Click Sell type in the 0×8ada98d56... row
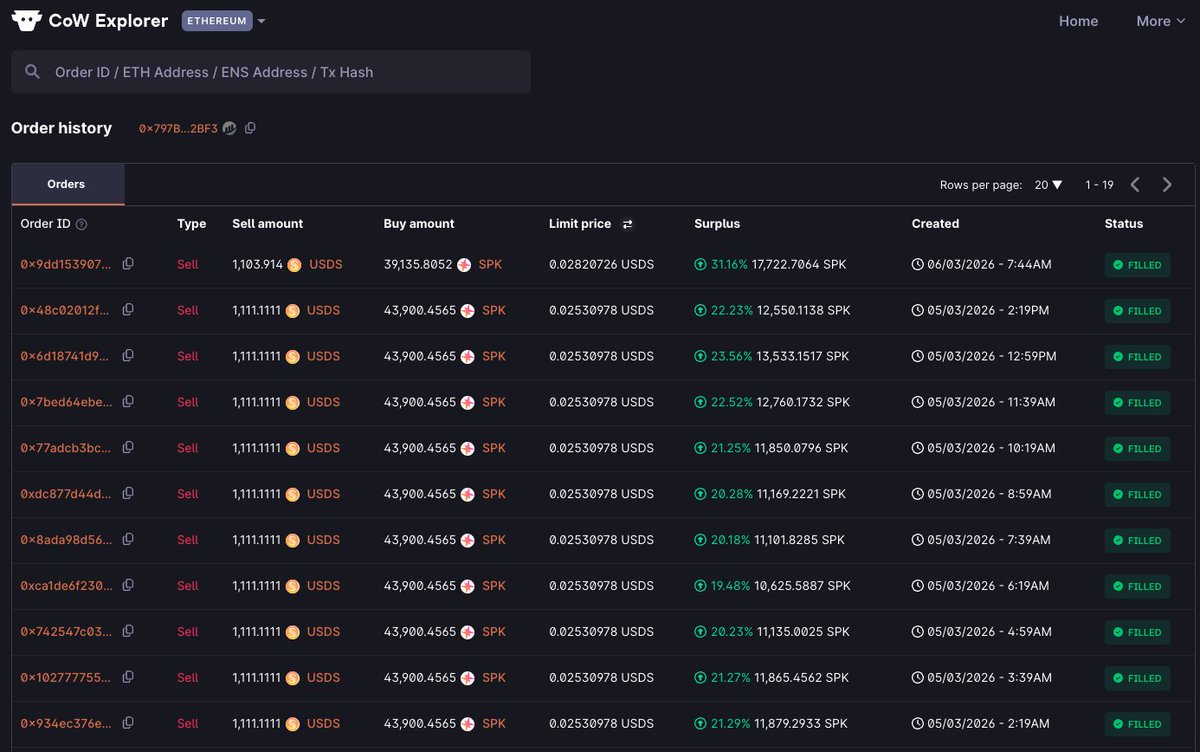The height and width of the screenshot is (752, 1200). tap(188, 540)
